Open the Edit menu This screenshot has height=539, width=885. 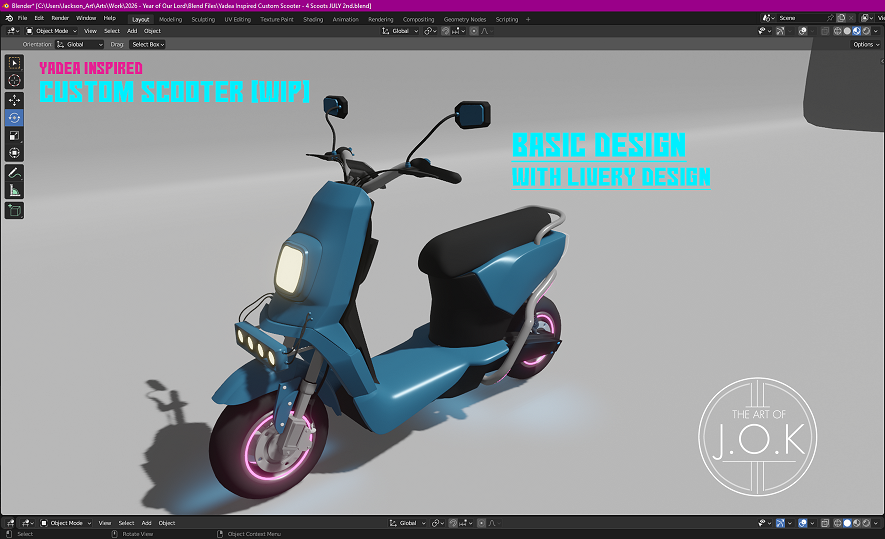point(39,18)
